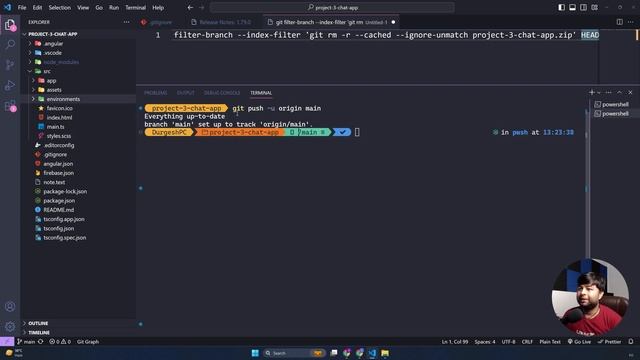Toggle primary sidebar layout icon
This screenshot has width=640, height=360.
(562, 7)
